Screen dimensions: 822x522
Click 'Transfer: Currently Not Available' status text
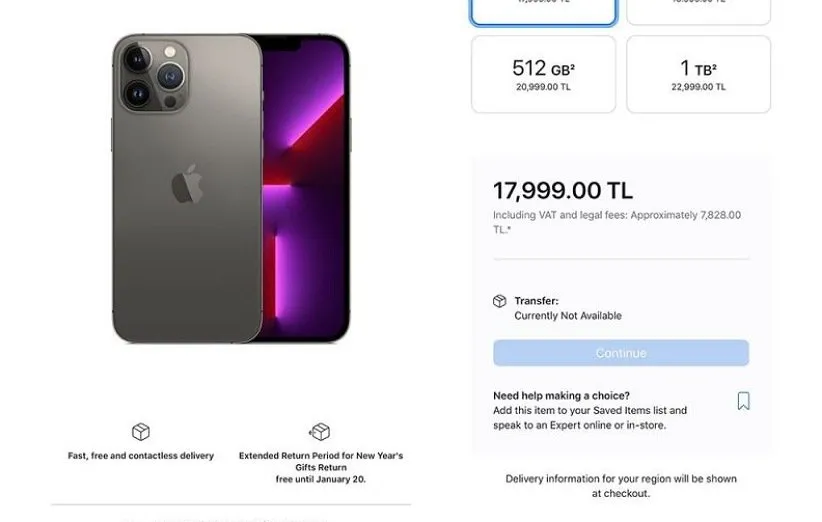pos(568,308)
